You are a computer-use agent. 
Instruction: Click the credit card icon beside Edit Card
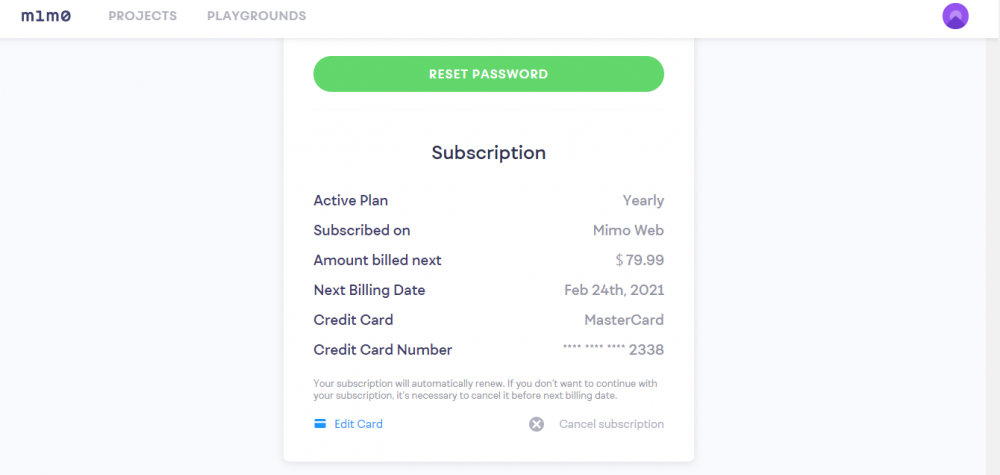pos(320,424)
